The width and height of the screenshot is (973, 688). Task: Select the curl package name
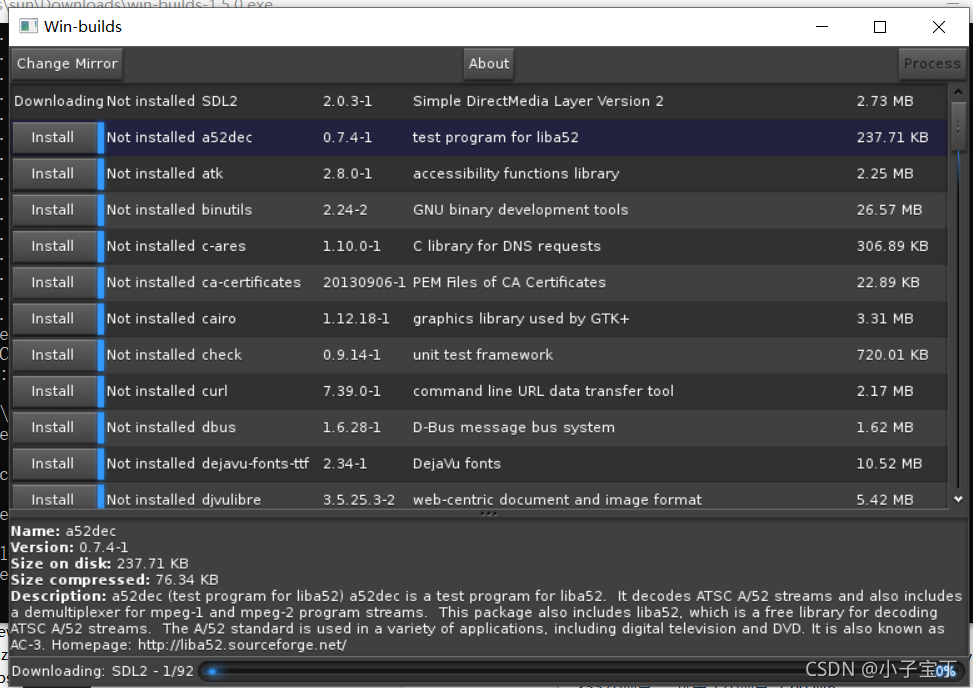[x=215, y=391]
